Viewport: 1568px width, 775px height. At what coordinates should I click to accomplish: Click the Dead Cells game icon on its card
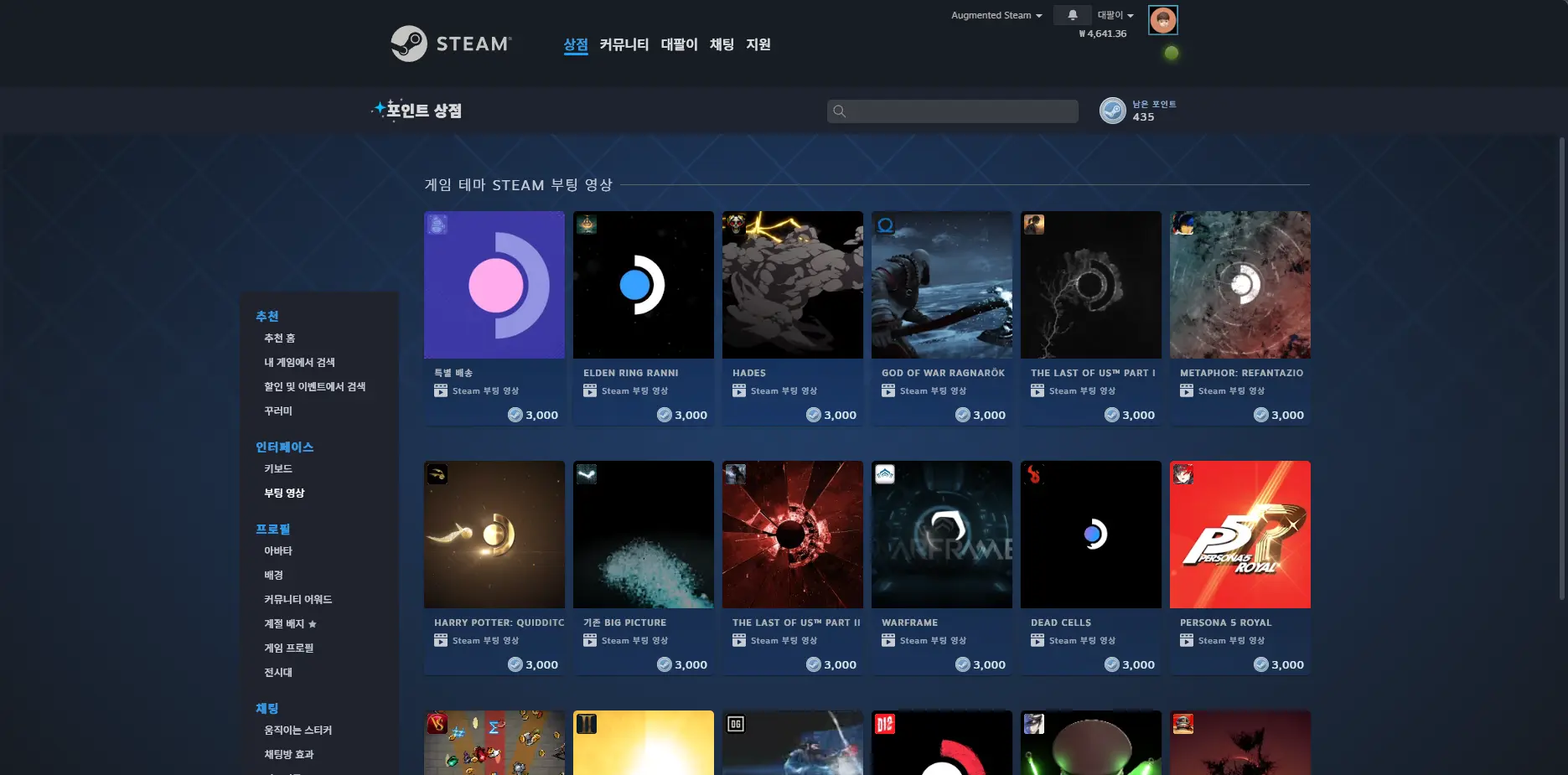click(1034, 474)
